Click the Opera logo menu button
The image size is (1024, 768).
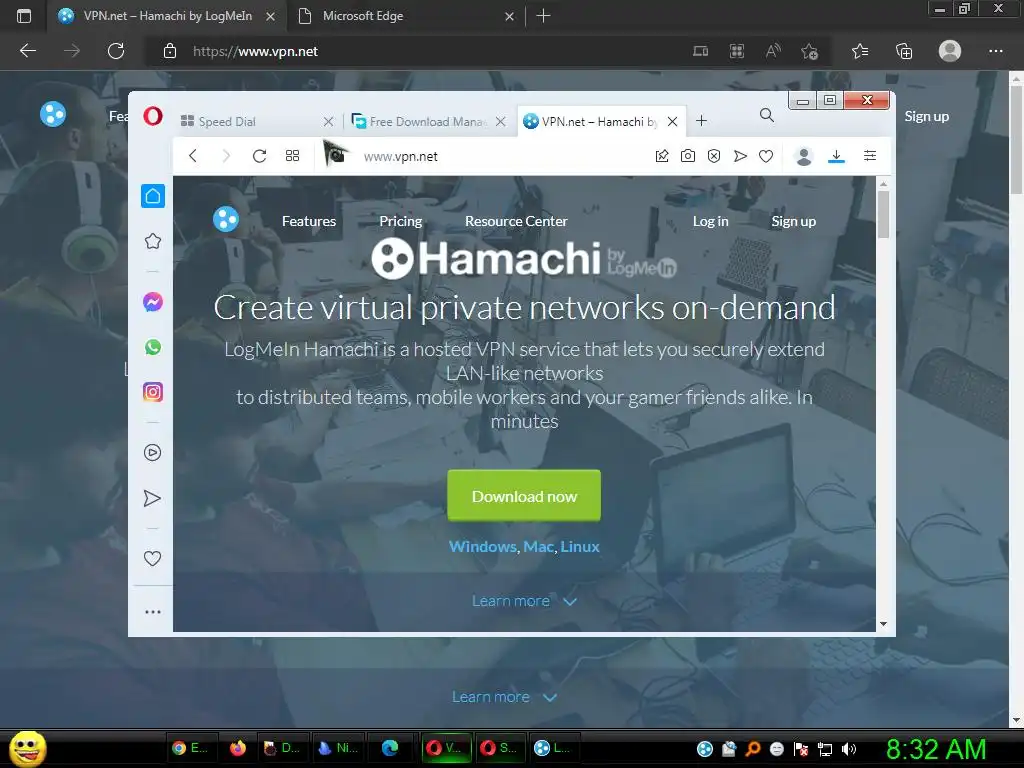pos(153,116)
